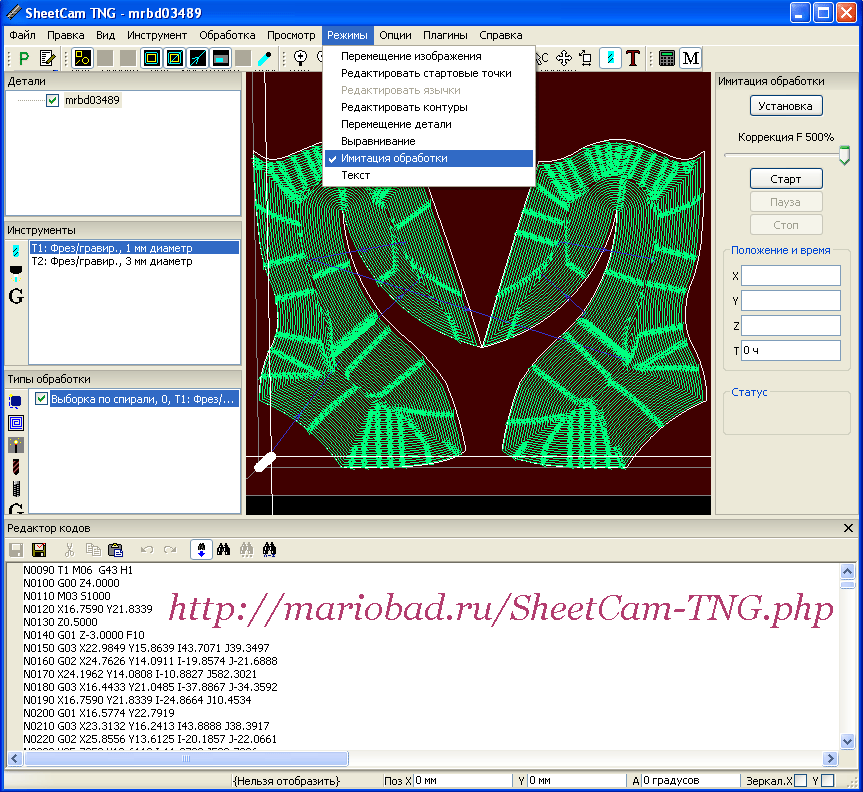Toggle the yellow nested rectangles view icon
Image resolution: width=863 pixels, height=792 pixels.
pyautogui.click(x=151, y=58)
